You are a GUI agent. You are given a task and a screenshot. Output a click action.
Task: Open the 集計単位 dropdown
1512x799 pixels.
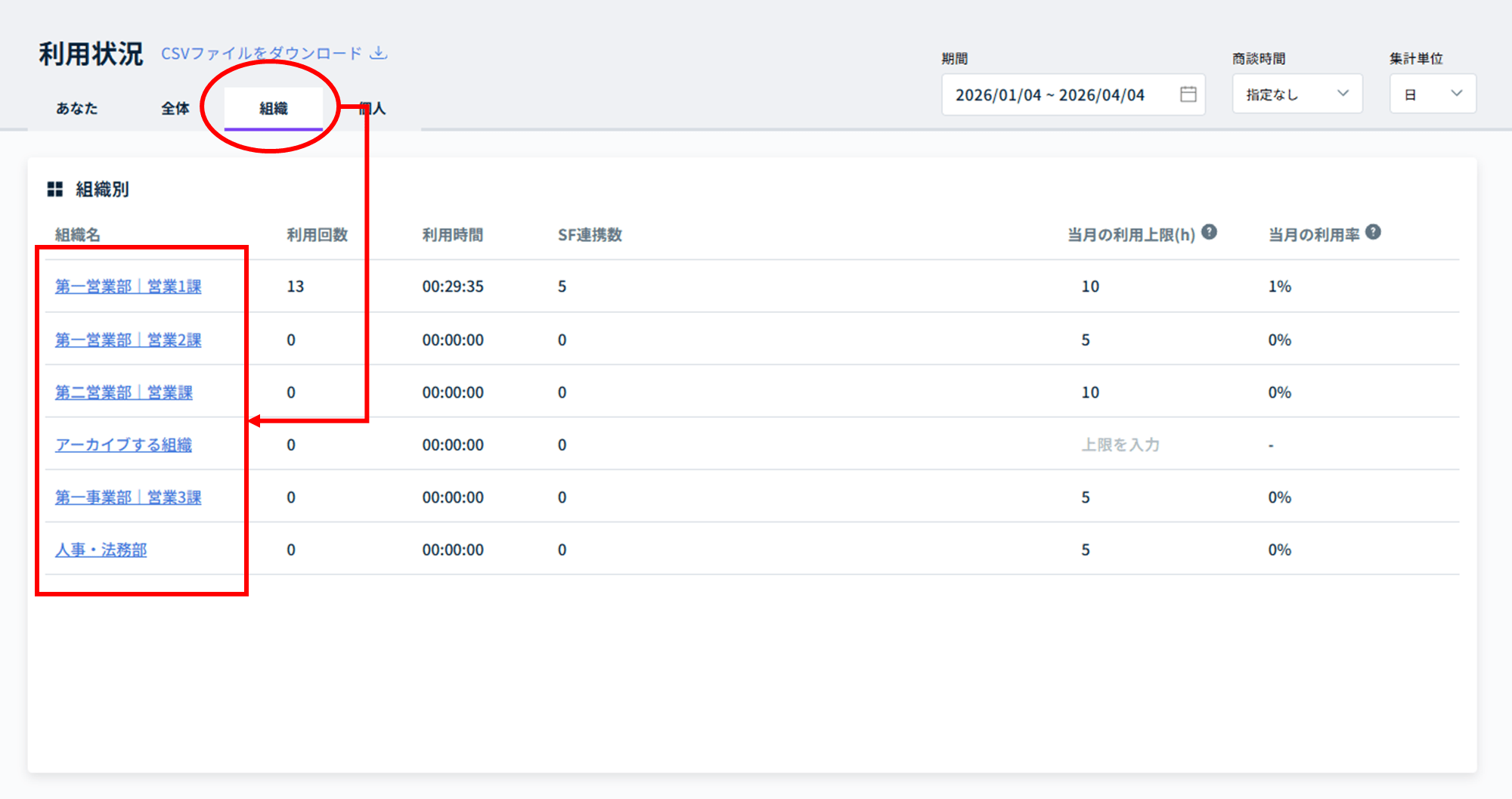tap(1432, 94)
